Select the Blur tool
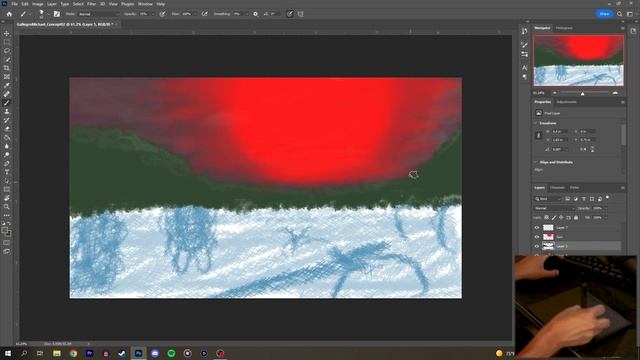 [x=7, y=146]
